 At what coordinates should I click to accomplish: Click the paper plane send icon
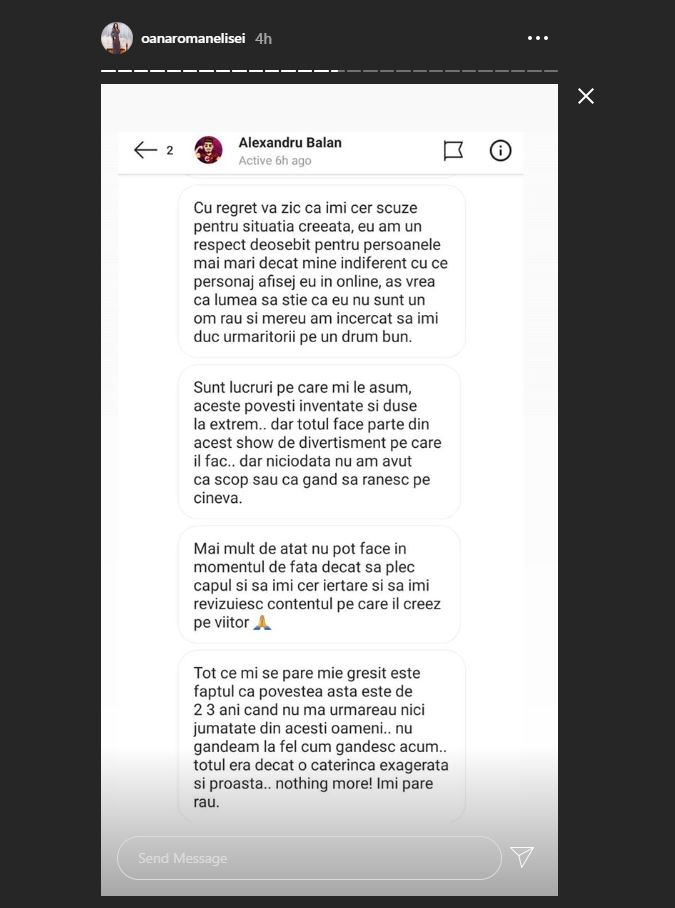521,857
